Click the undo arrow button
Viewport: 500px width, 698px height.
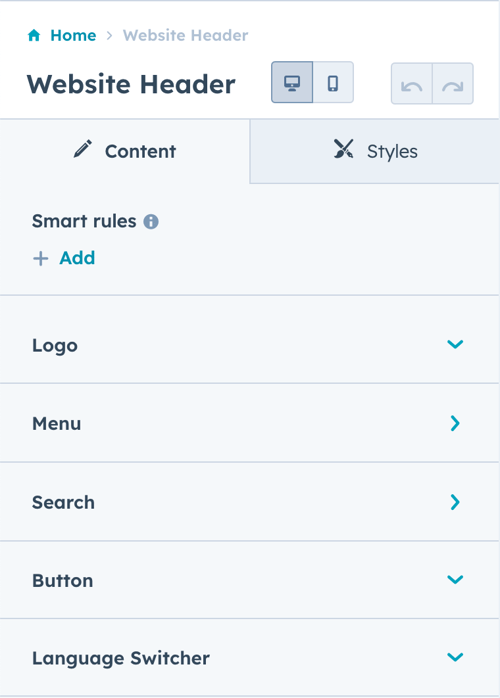pyautogui.click(x=411, y=84)
